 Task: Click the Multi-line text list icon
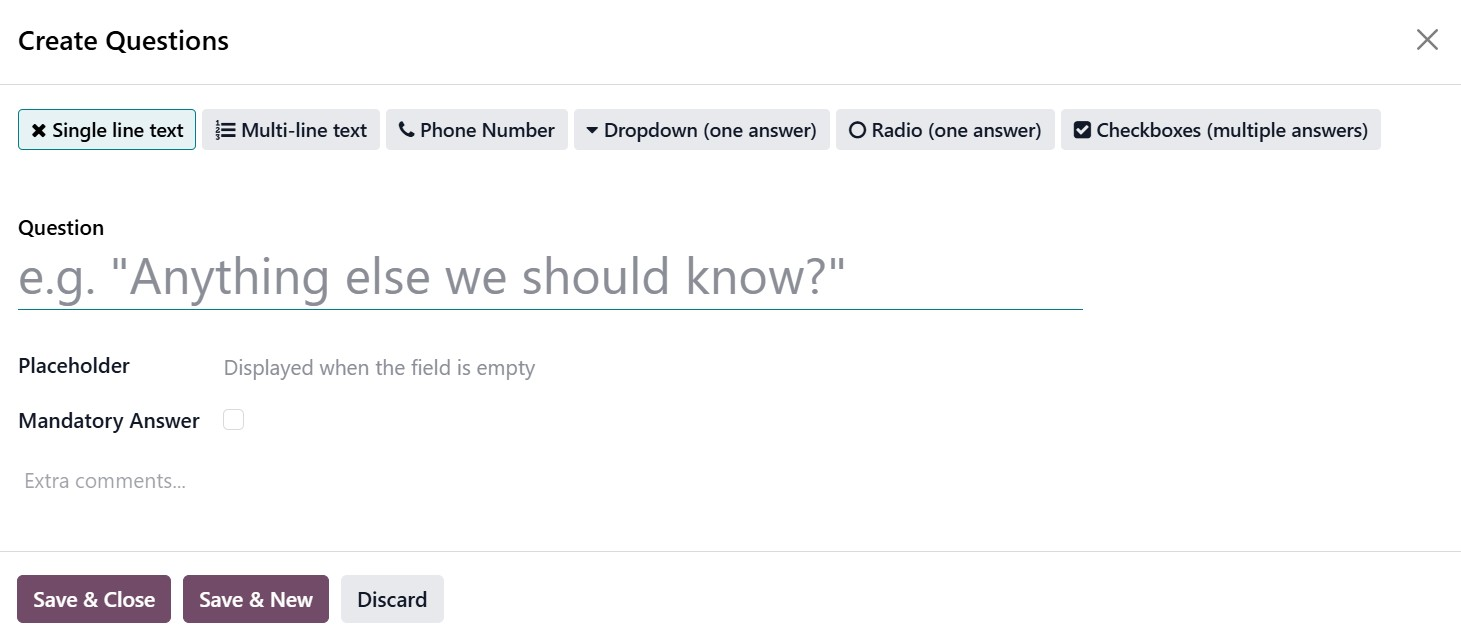226,130
